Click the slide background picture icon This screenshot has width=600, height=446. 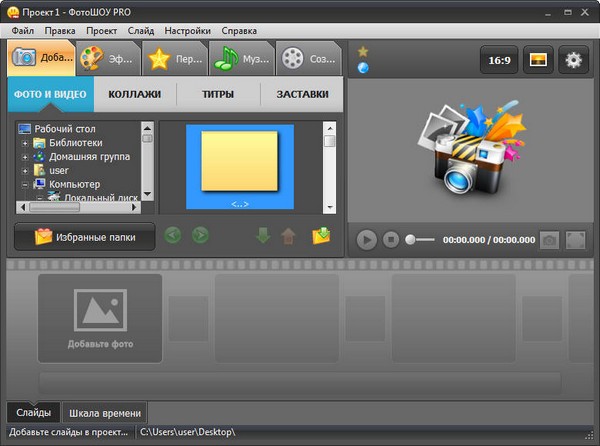(537, 60)
